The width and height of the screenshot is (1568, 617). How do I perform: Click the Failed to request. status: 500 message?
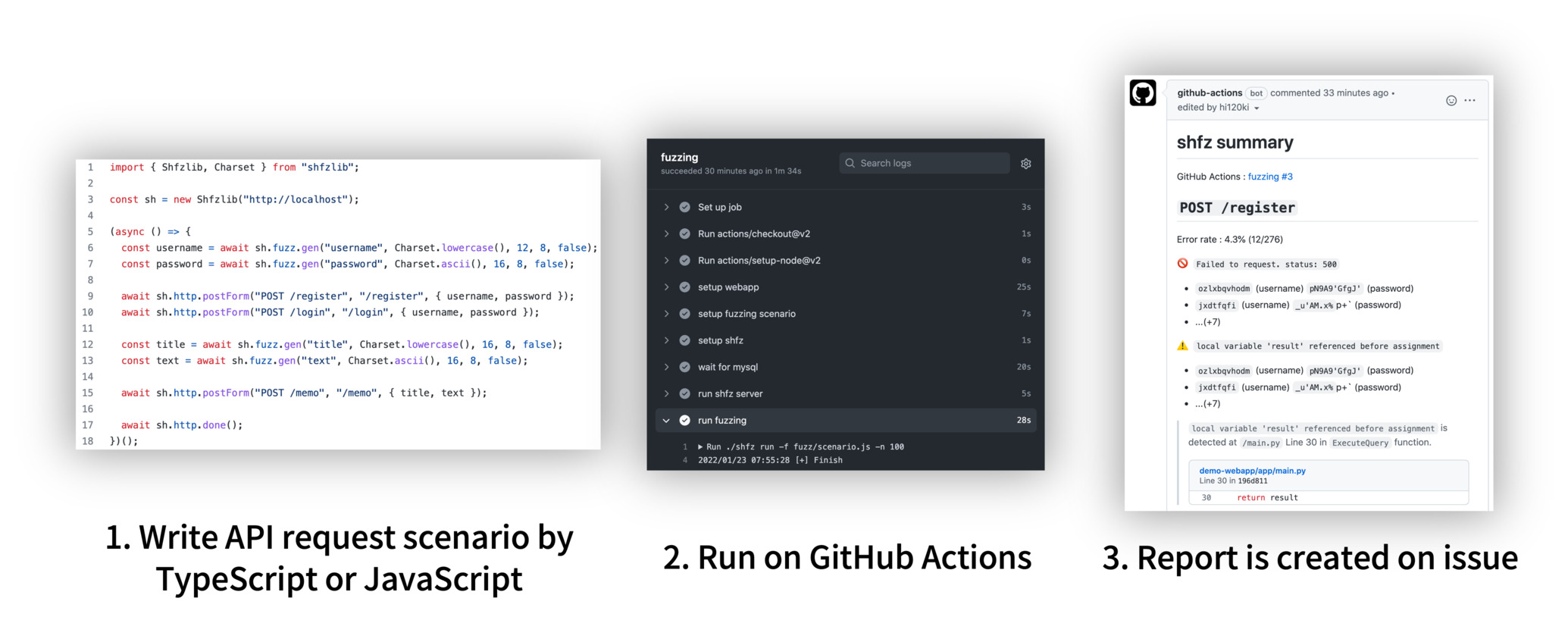point(1266,265)
